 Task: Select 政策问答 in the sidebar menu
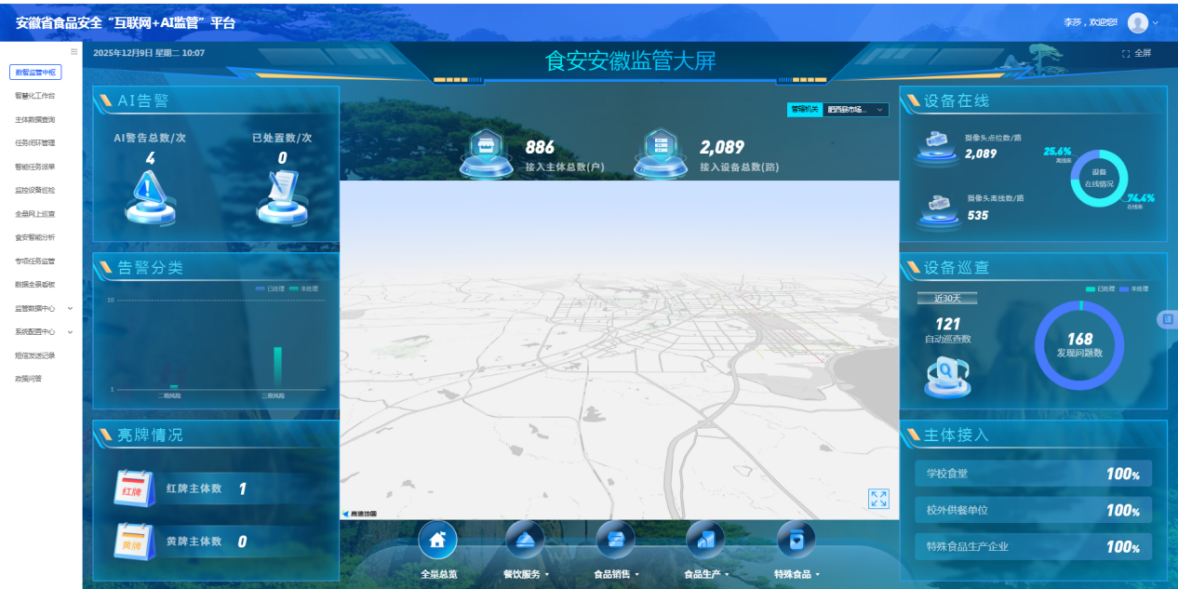point(29,379)
